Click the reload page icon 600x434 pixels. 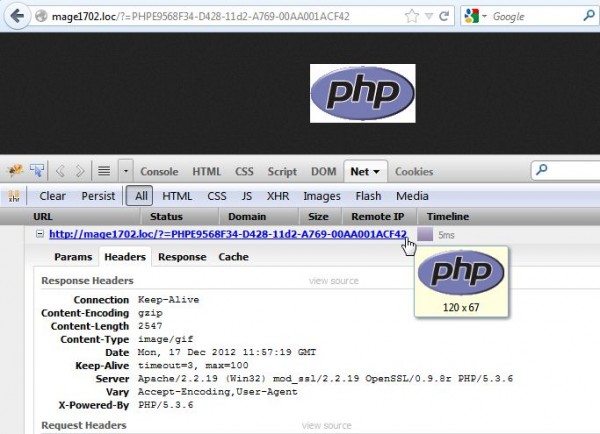pos(444,16)
